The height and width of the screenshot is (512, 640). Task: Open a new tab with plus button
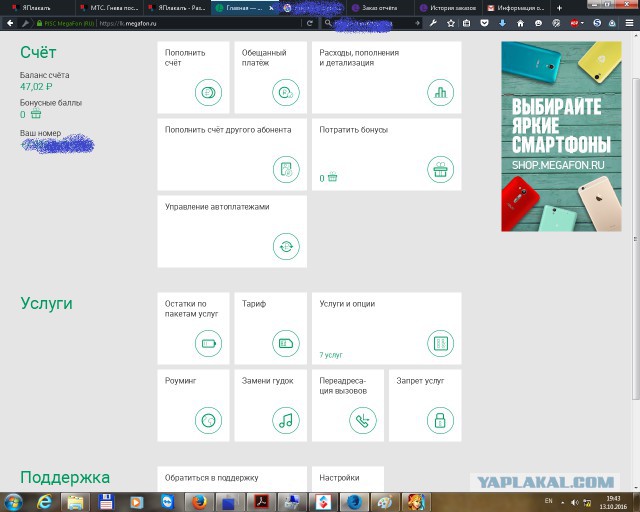pyautogui.click(x=559, y=8)
